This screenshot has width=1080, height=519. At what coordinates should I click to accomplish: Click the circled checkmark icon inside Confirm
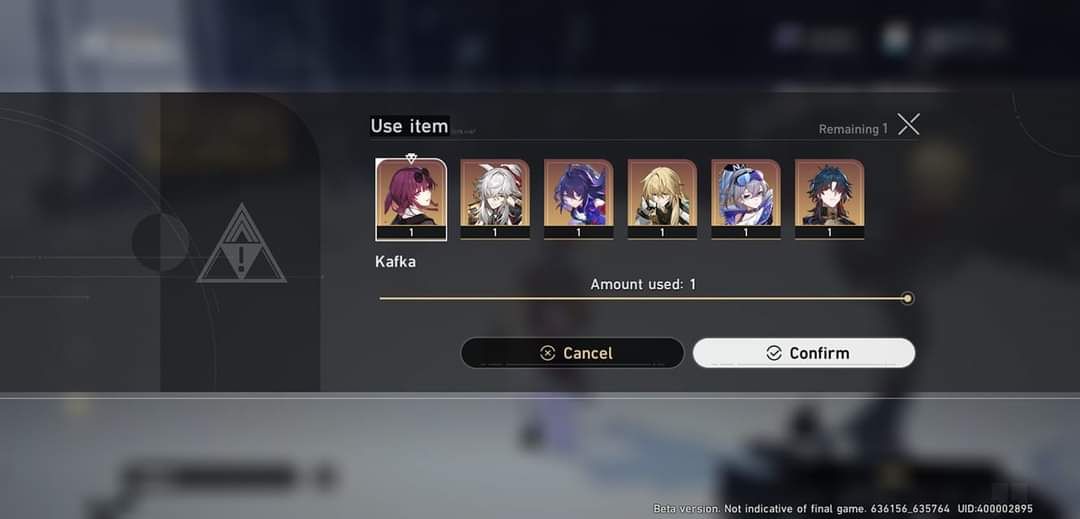(x=773, y=353)
